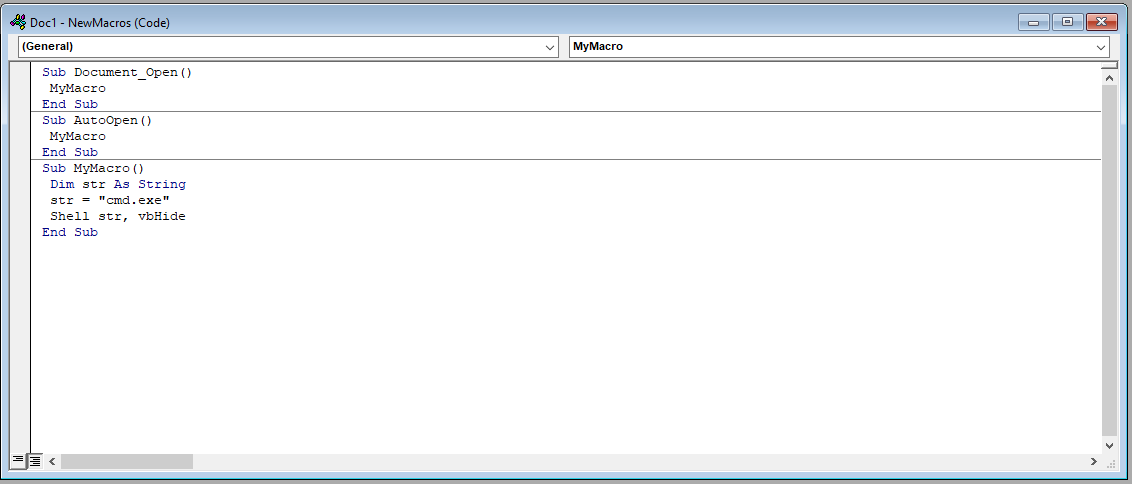This screenshot has height=484, width=1132.
Task: Click the horizontal scrollbar thumb
Action: point(126,461)
